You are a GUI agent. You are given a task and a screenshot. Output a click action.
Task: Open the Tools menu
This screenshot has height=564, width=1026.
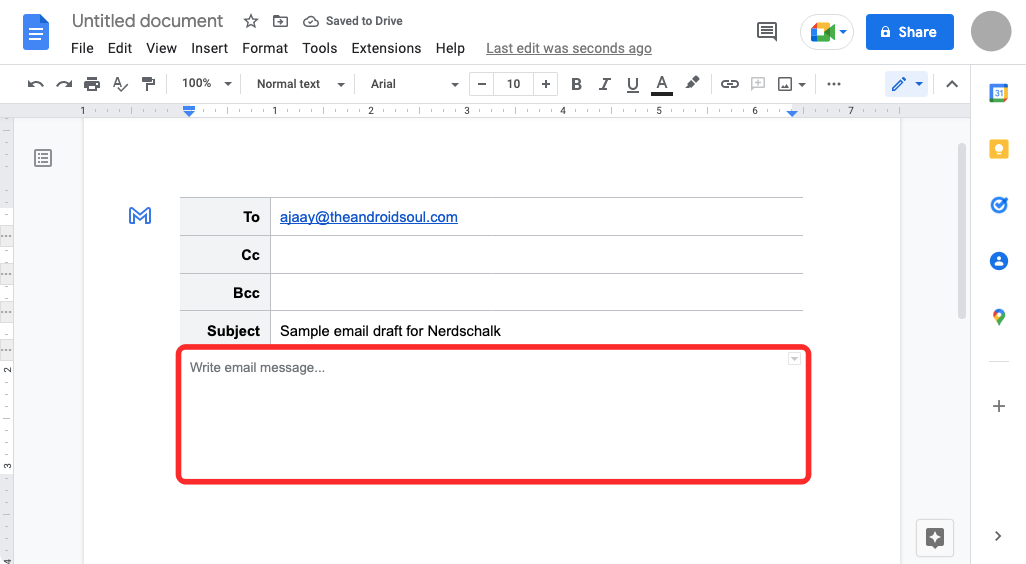[x=319, y=48]
